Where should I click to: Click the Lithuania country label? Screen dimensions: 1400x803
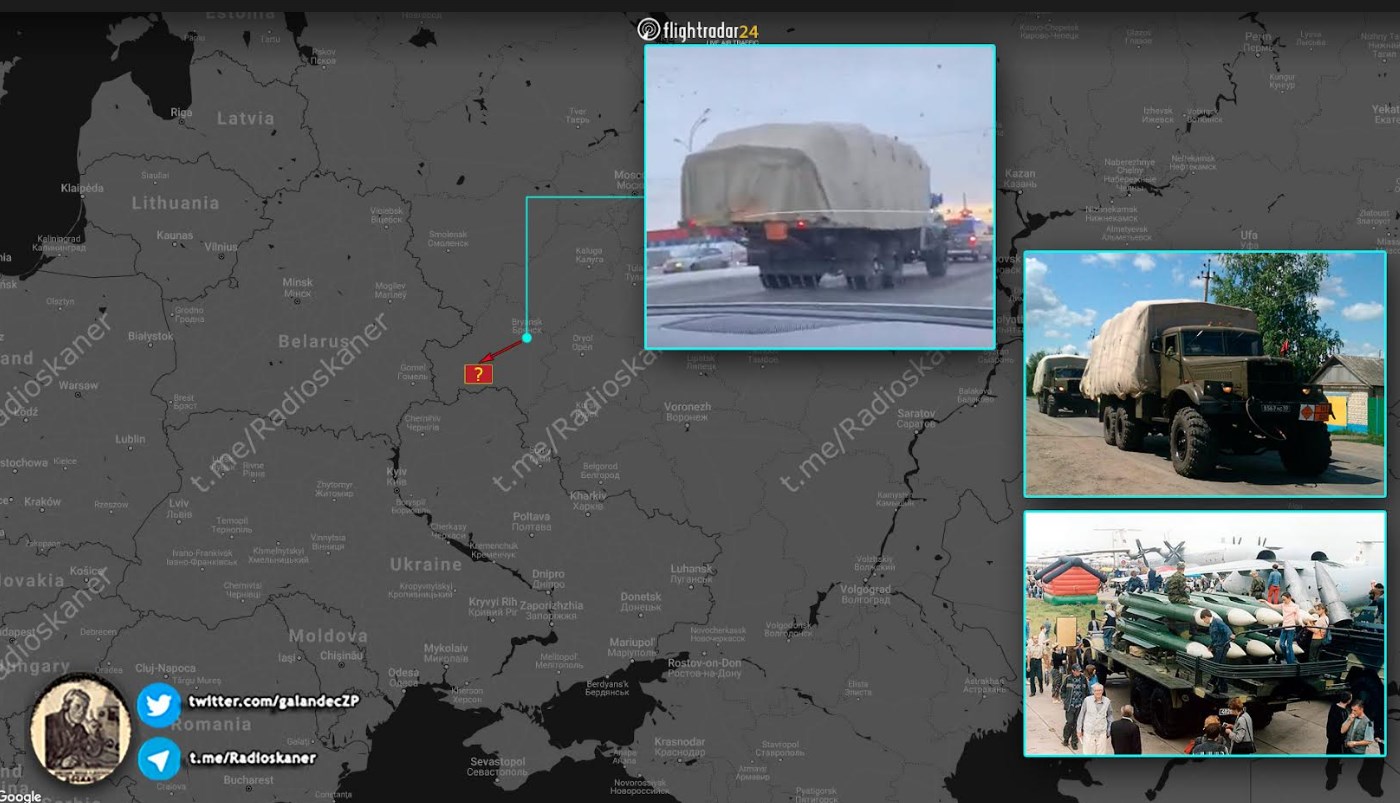pos(175,203)
